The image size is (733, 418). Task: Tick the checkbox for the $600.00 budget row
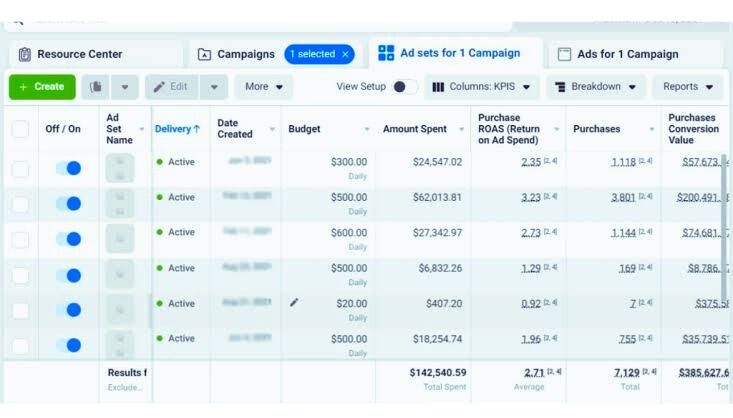click(x=20, y=240)
